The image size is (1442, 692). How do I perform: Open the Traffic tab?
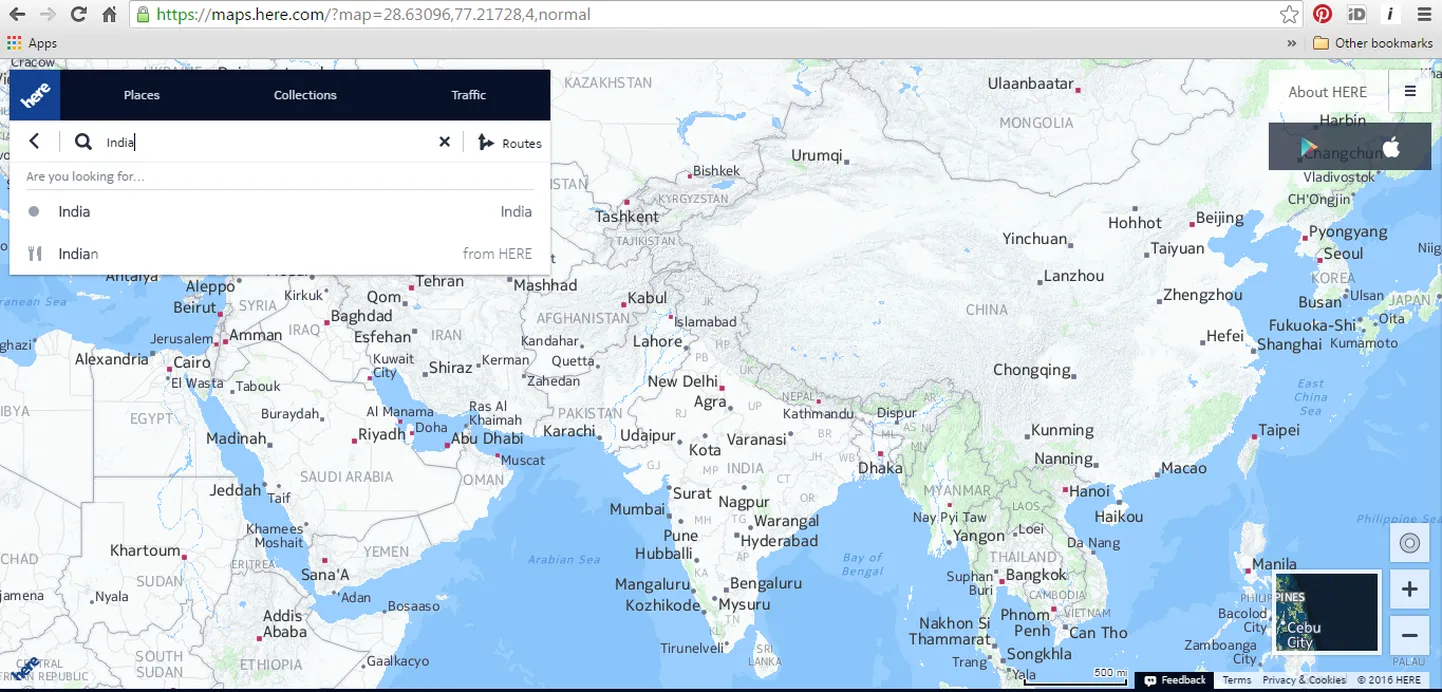[468, 95]
